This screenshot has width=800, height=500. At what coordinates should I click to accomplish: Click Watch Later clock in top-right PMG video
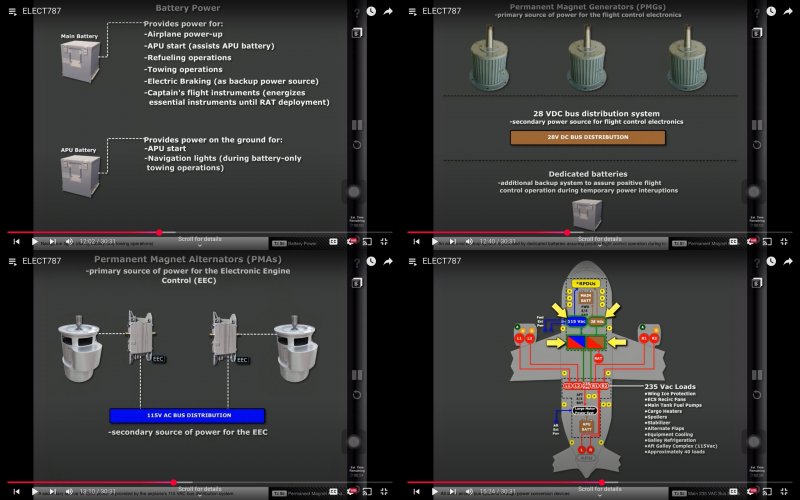[x=772, y=10]
